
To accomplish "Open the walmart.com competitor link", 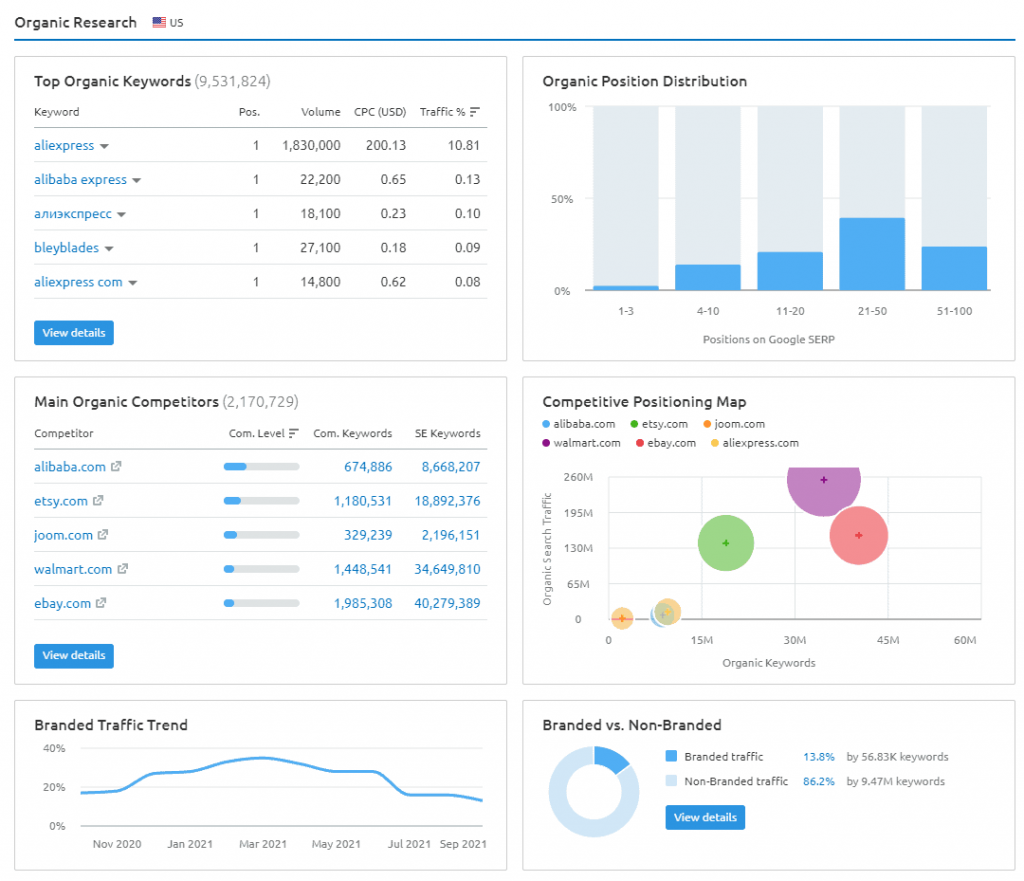I will [x=73, y=569].
